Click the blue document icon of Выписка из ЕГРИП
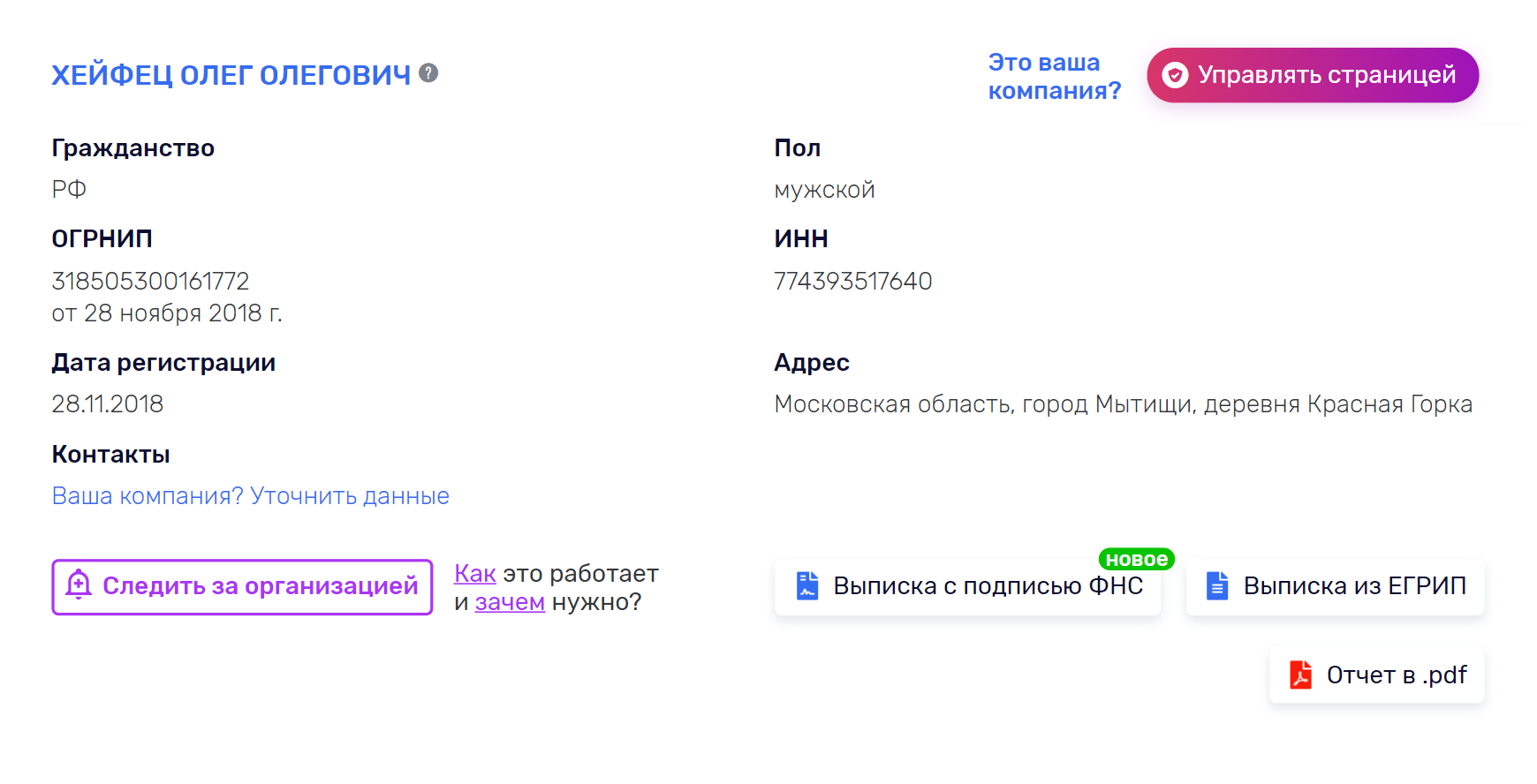Viewport: 1537px width, 784px height. coord(1217,585)
